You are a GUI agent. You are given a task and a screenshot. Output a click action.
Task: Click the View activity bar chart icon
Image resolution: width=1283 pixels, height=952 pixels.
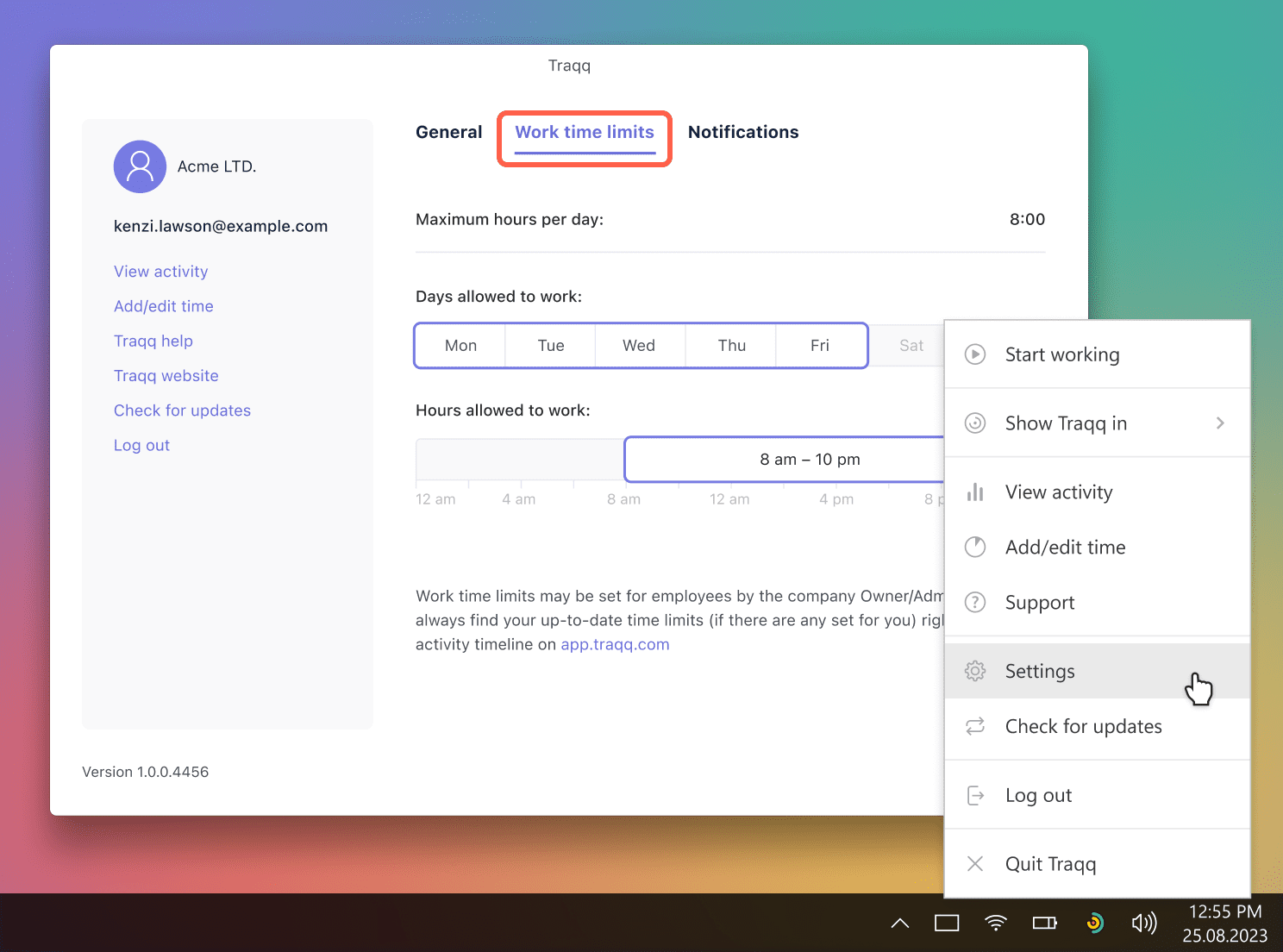[x=975, y=492]
